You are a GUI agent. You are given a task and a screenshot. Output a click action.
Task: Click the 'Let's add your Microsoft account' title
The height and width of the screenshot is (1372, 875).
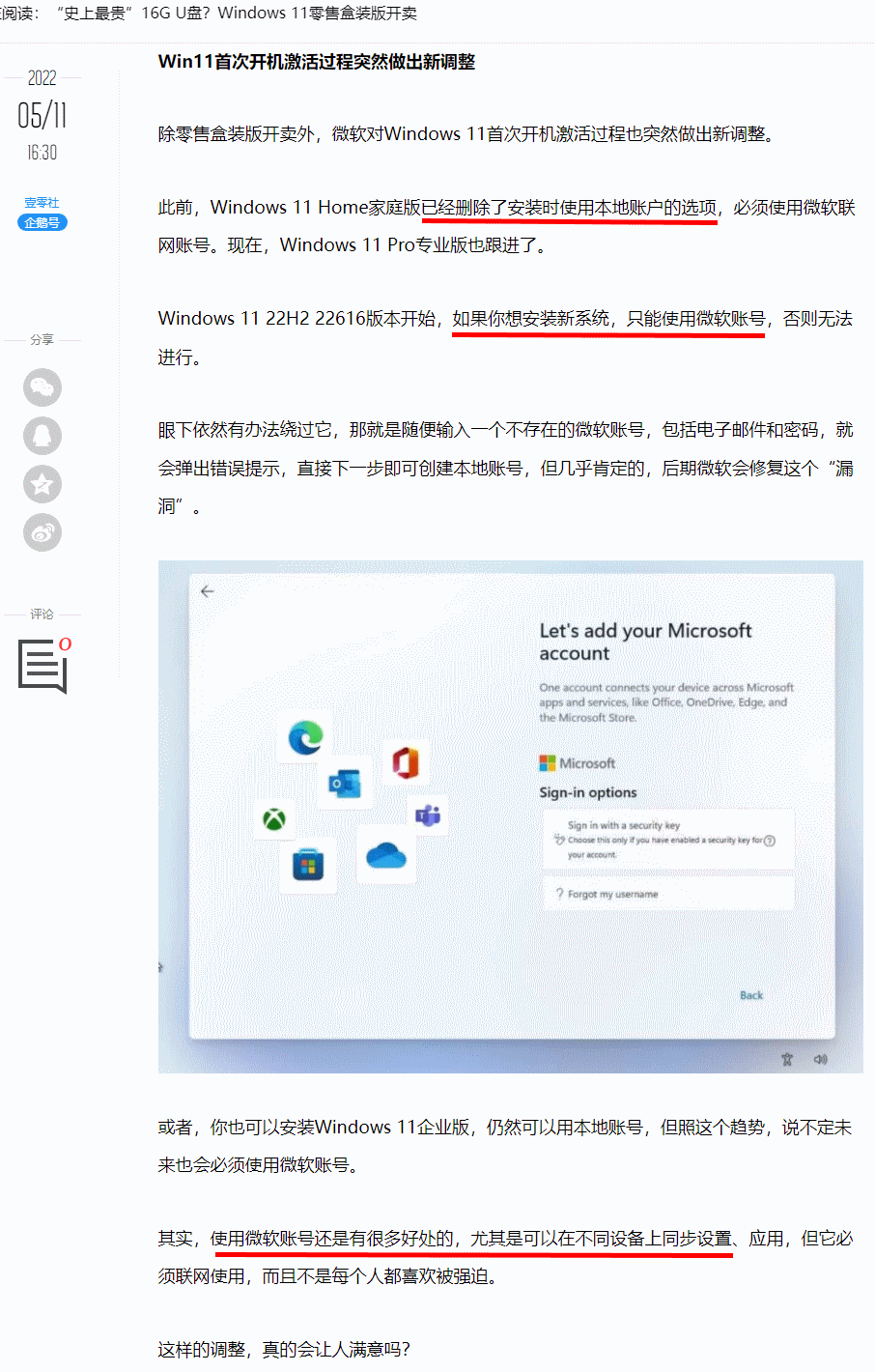(645, 642)
